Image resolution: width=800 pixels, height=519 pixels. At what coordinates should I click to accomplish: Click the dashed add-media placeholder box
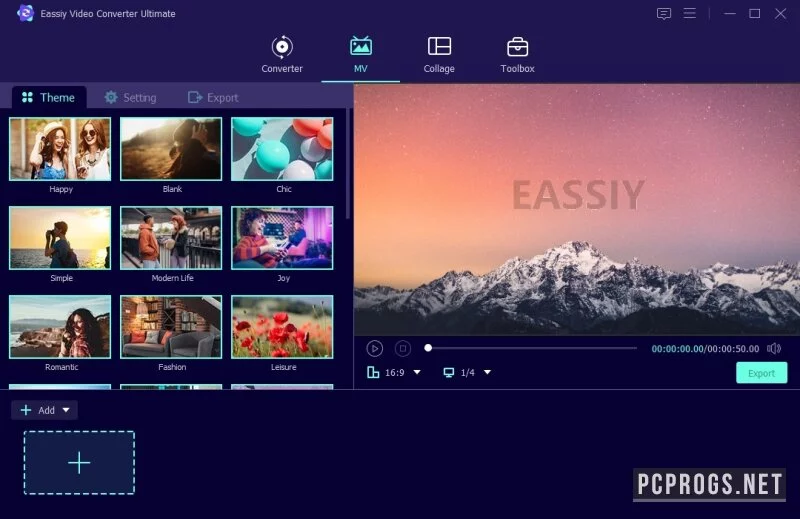click(79, 463)
